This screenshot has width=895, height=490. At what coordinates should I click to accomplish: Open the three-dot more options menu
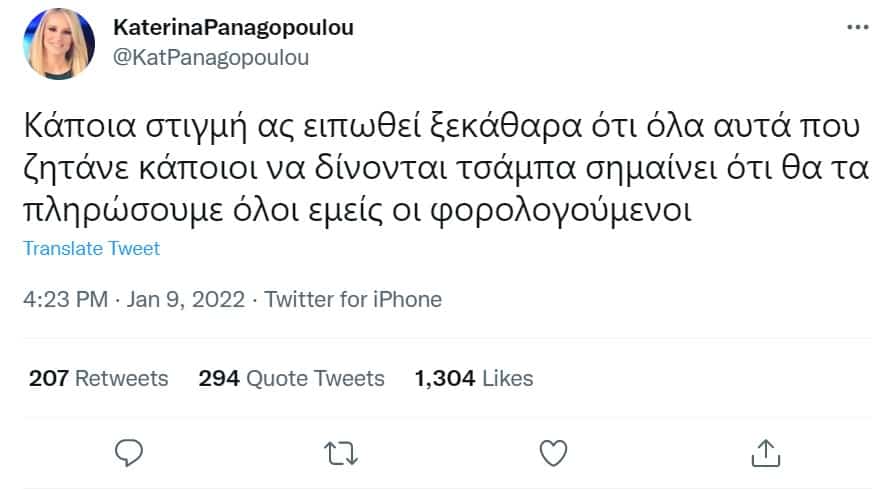point(858,28)
